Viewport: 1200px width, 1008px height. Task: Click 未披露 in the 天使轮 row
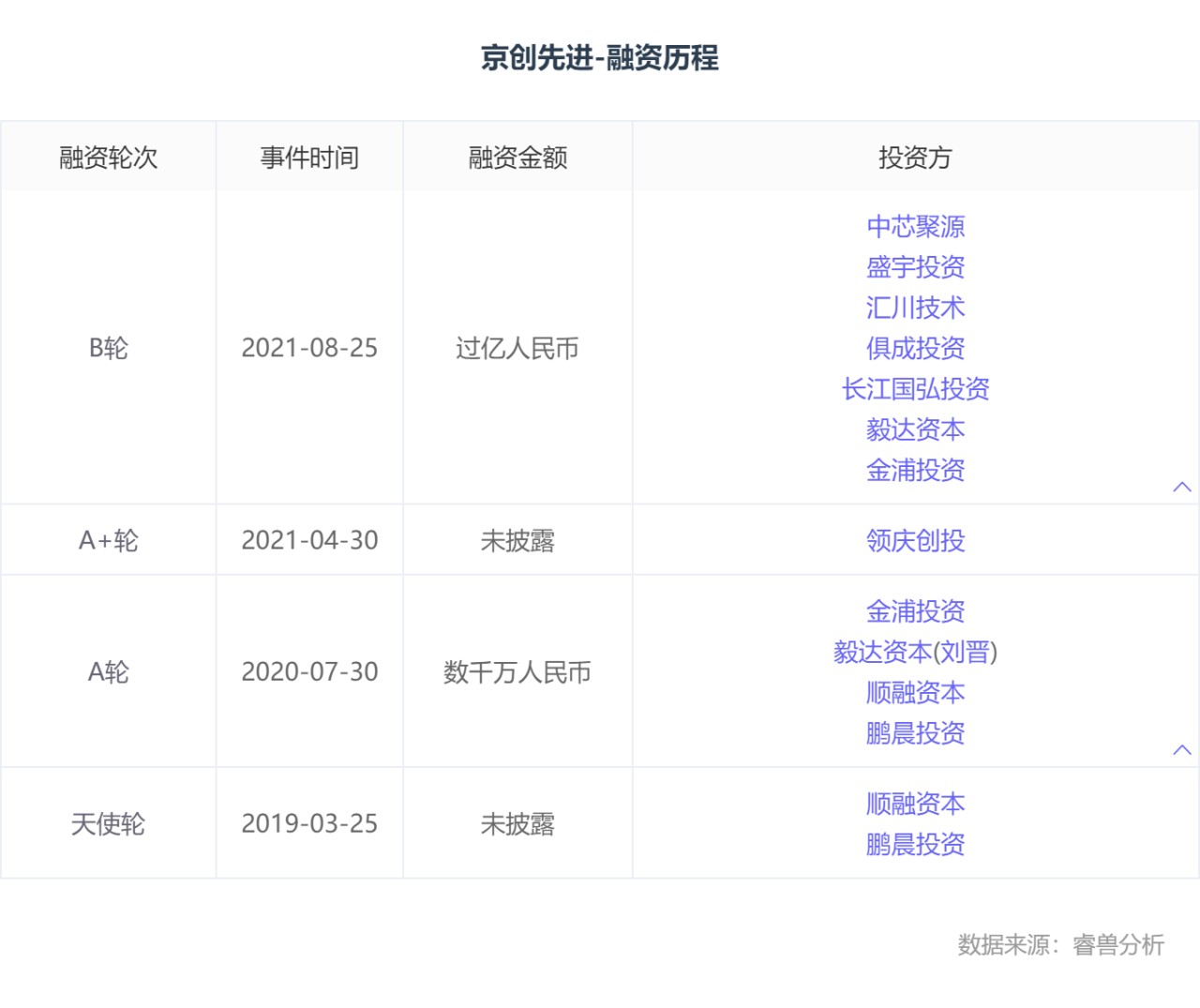[517, 823]
